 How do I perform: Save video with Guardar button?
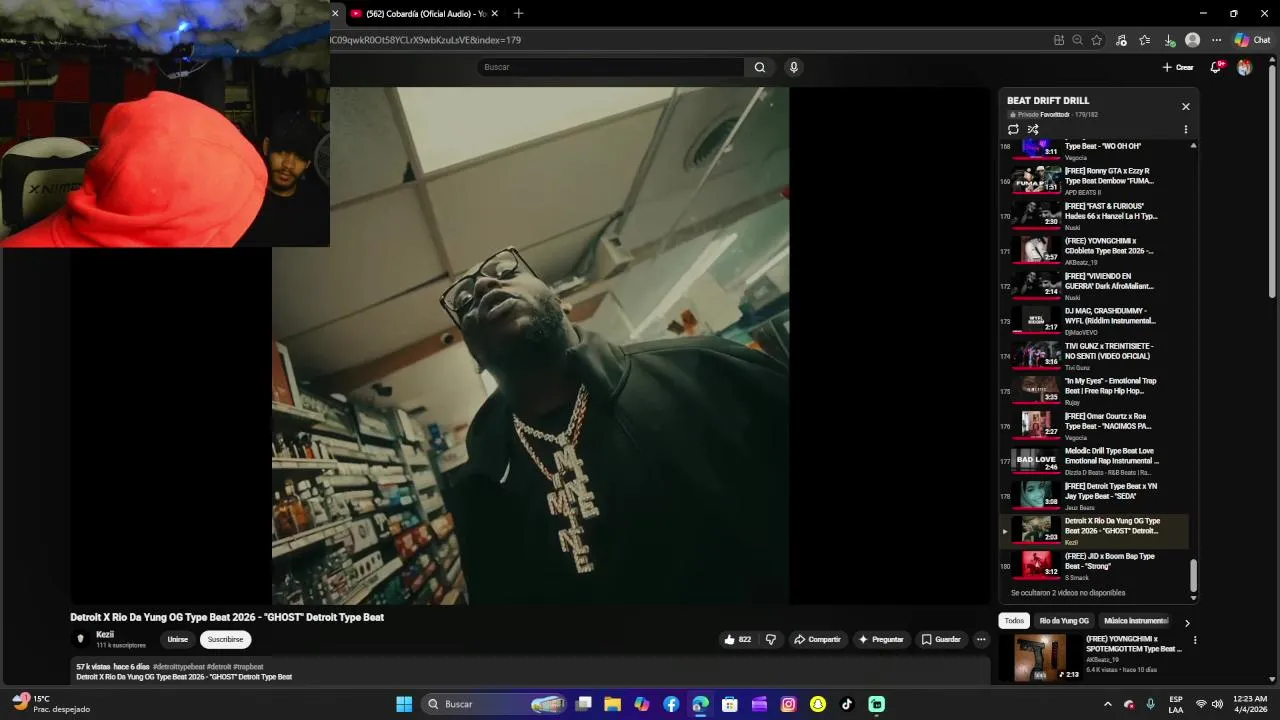pos(941,639)
